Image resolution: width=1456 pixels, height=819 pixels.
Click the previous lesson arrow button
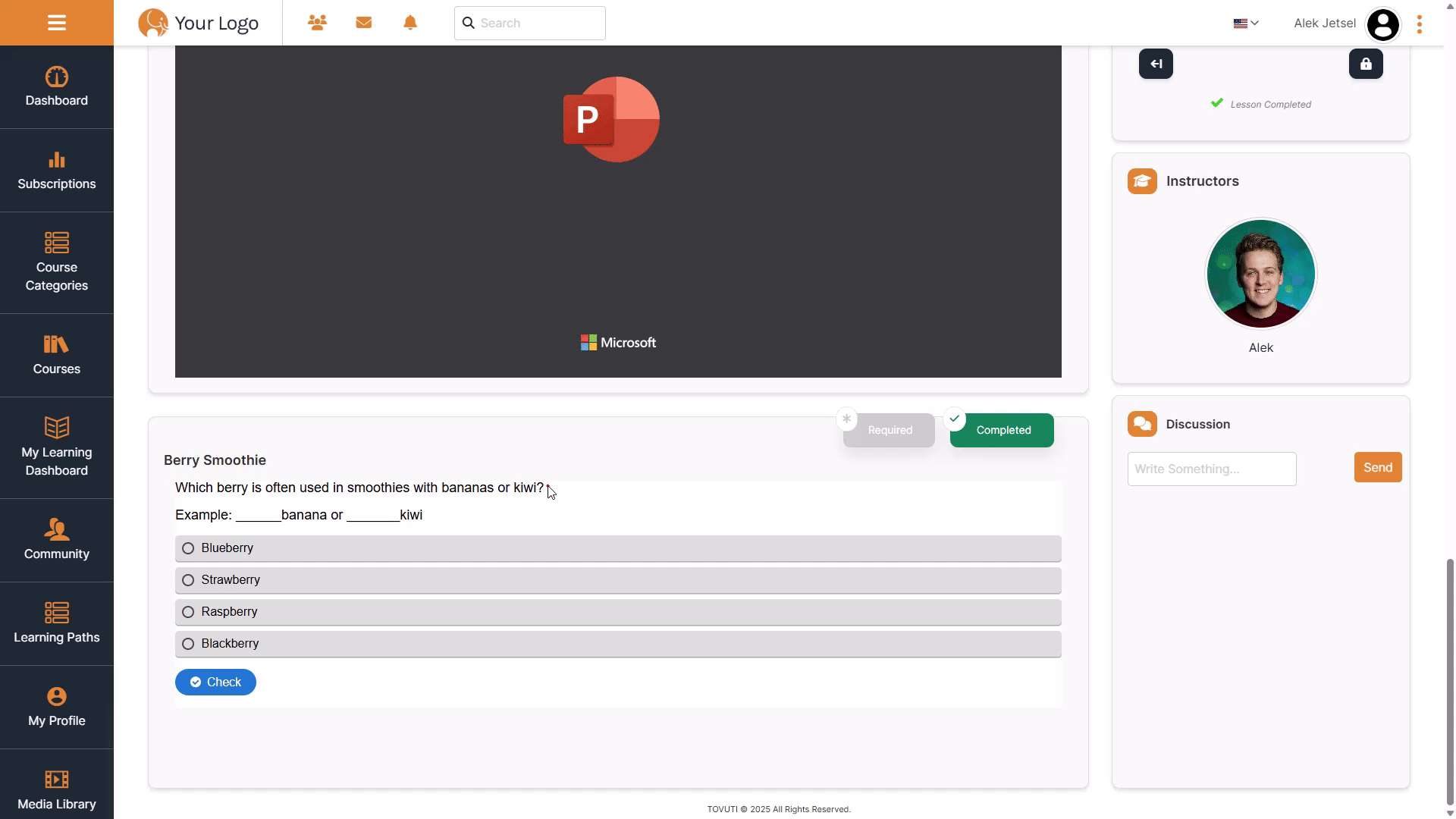(1156, 64)
